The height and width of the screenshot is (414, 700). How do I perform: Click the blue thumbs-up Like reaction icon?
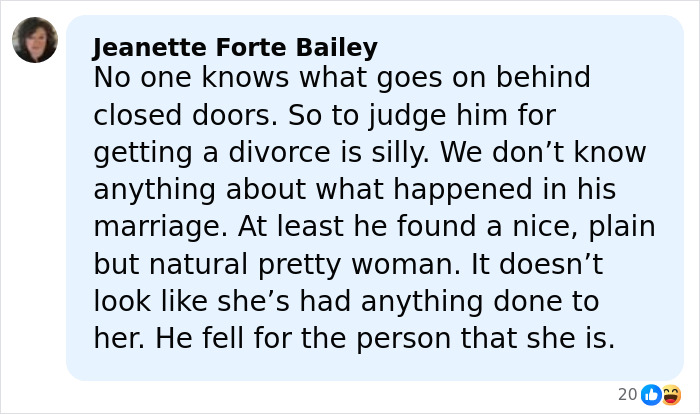tap(651, 395)
